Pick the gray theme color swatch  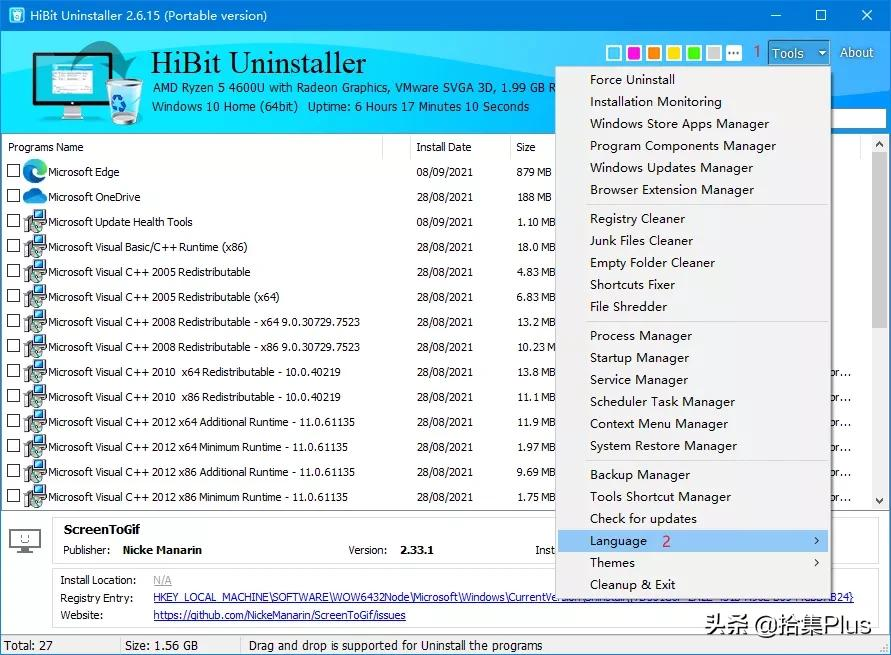coord(714,53)
